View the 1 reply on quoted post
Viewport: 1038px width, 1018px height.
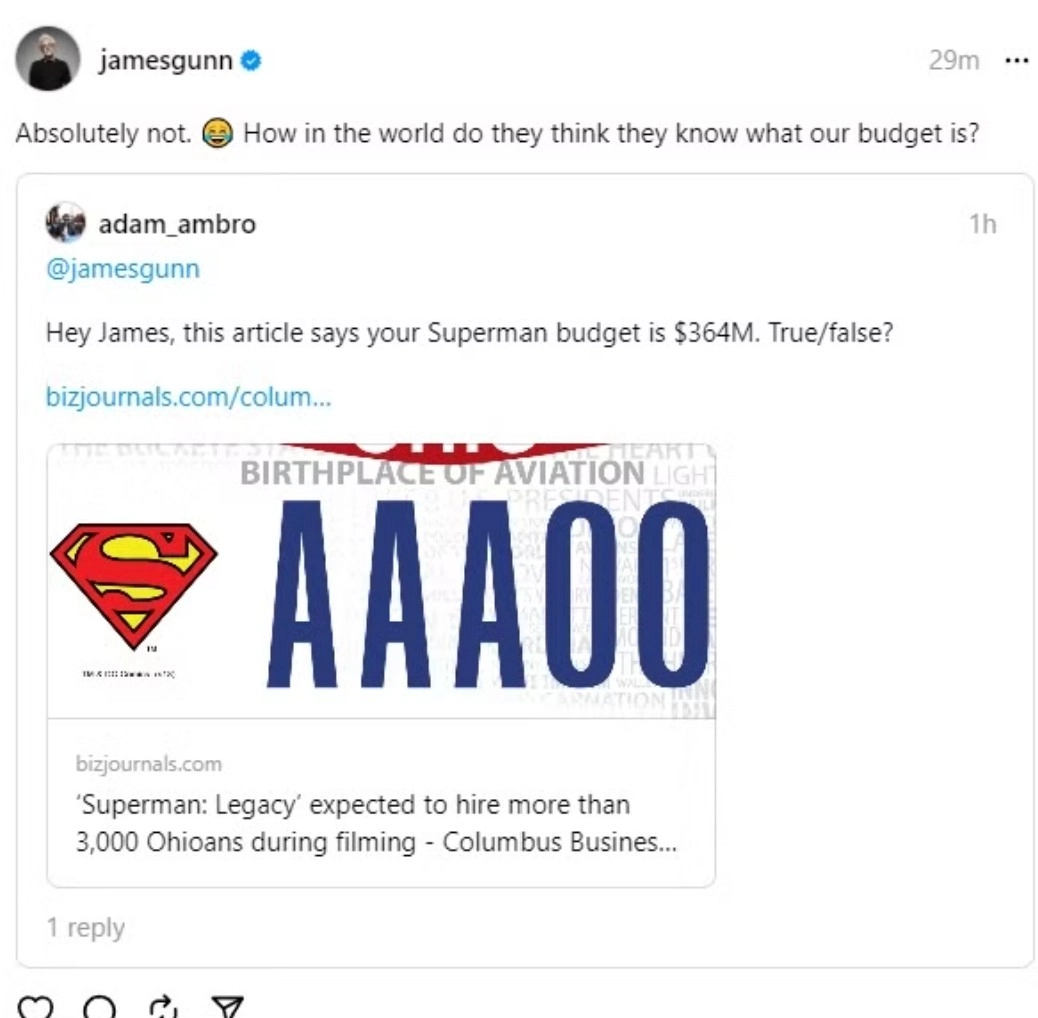pos(85,928)
